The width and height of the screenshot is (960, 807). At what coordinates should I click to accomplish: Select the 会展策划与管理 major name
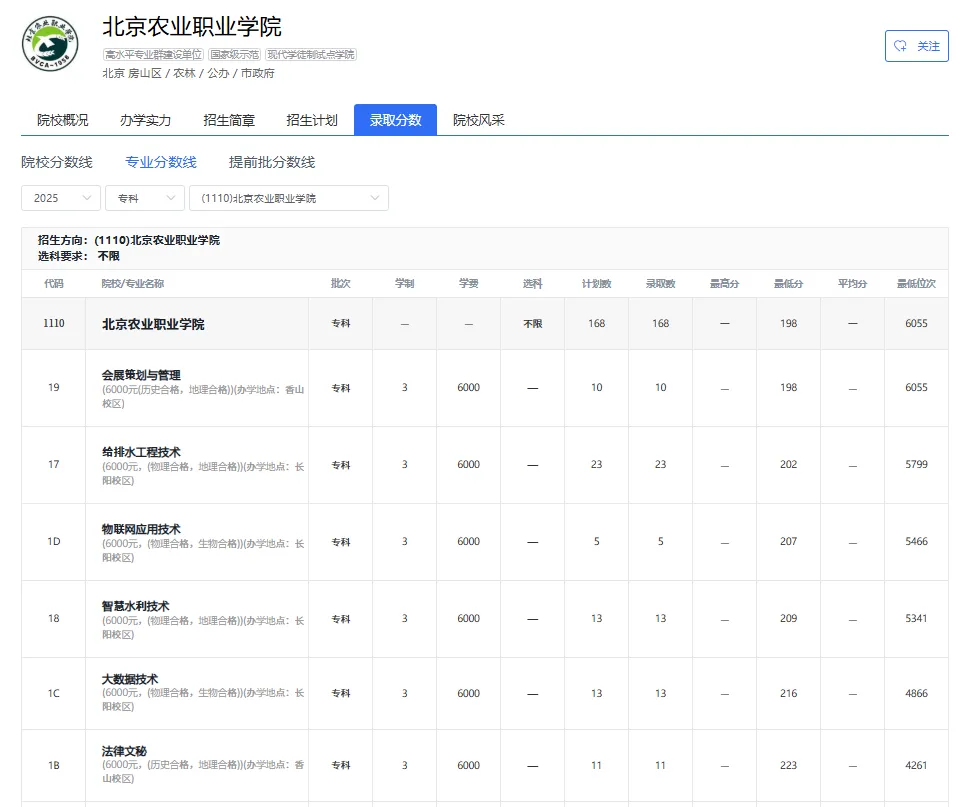pyautogui.click(x=141, y=375)
